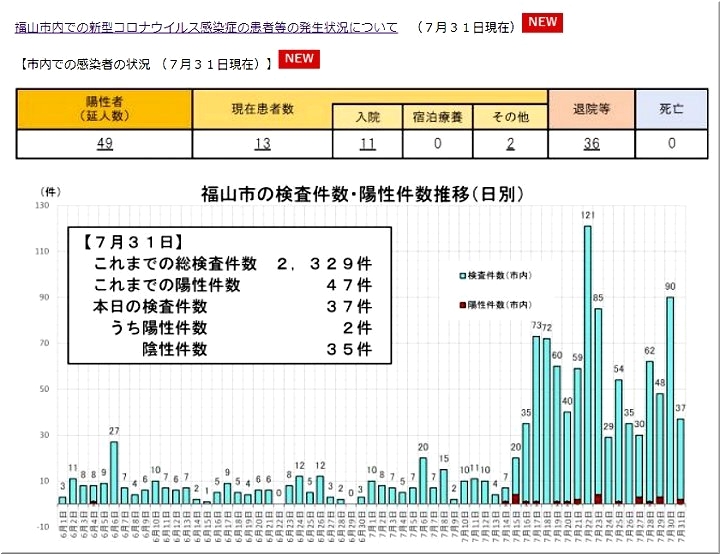720x554 pixels.
Task: Click the chart bar labeled 90
Action: pyautogui.click(x=670, y=400)
